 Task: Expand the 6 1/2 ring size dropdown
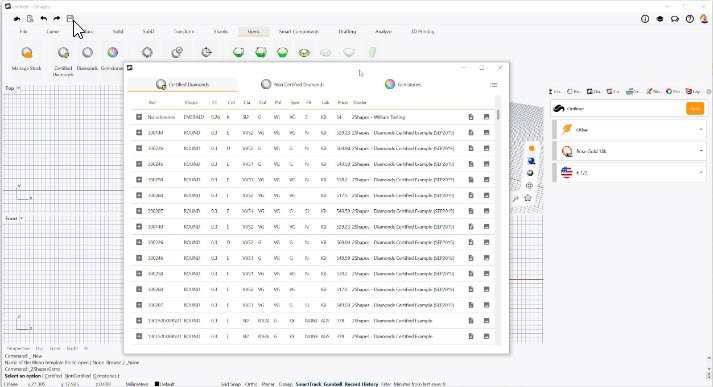(701, 173)
